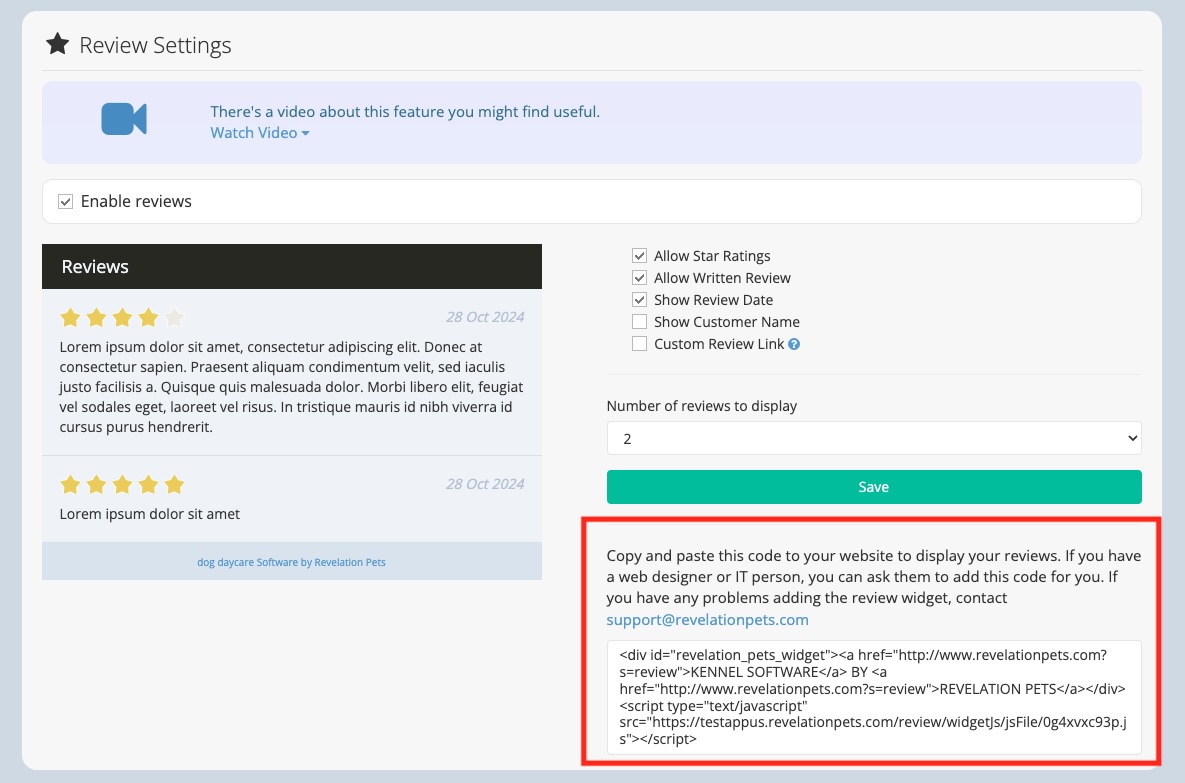Toggle the Enable reviews checkbox
Image resolution: width=1185 pixels, height=783 pixels.
pos(66,202)
